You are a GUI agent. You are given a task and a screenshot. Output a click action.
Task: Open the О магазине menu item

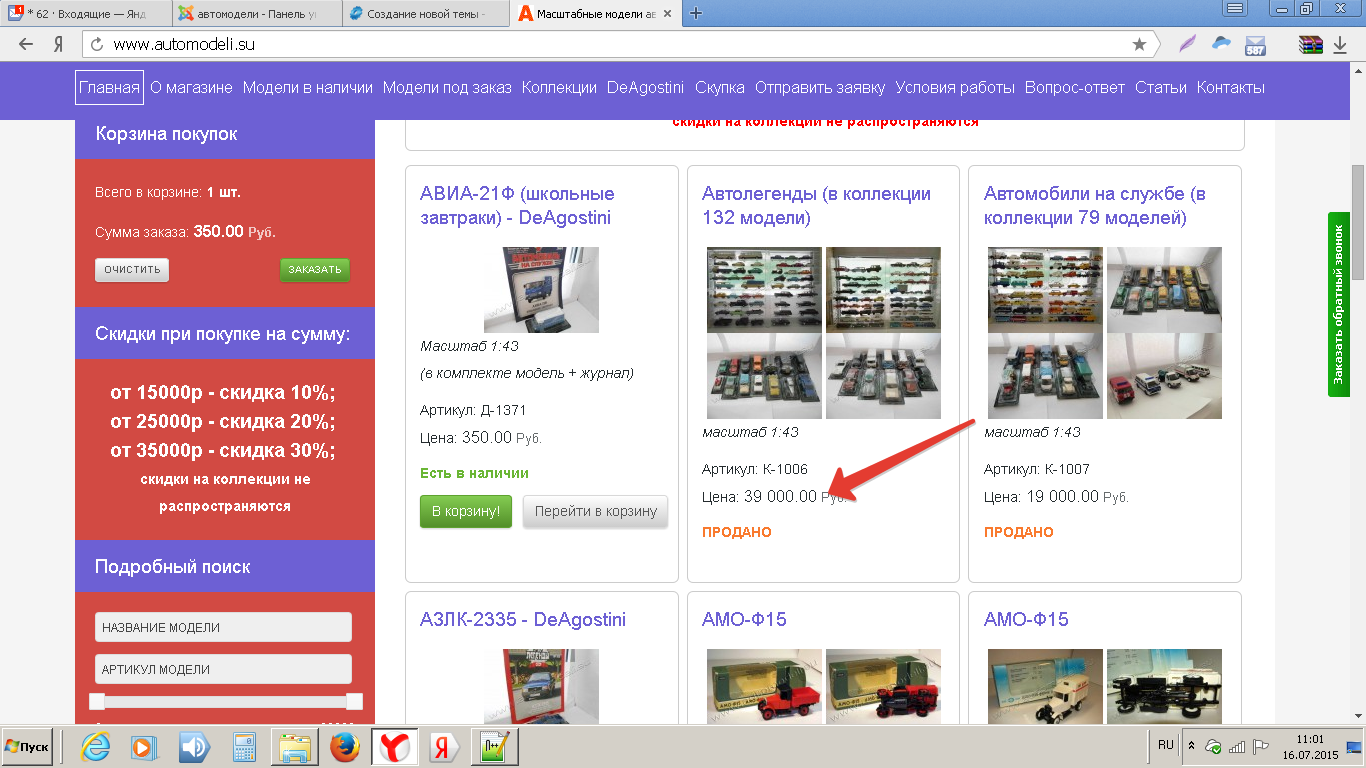click(x=191, y=87)
